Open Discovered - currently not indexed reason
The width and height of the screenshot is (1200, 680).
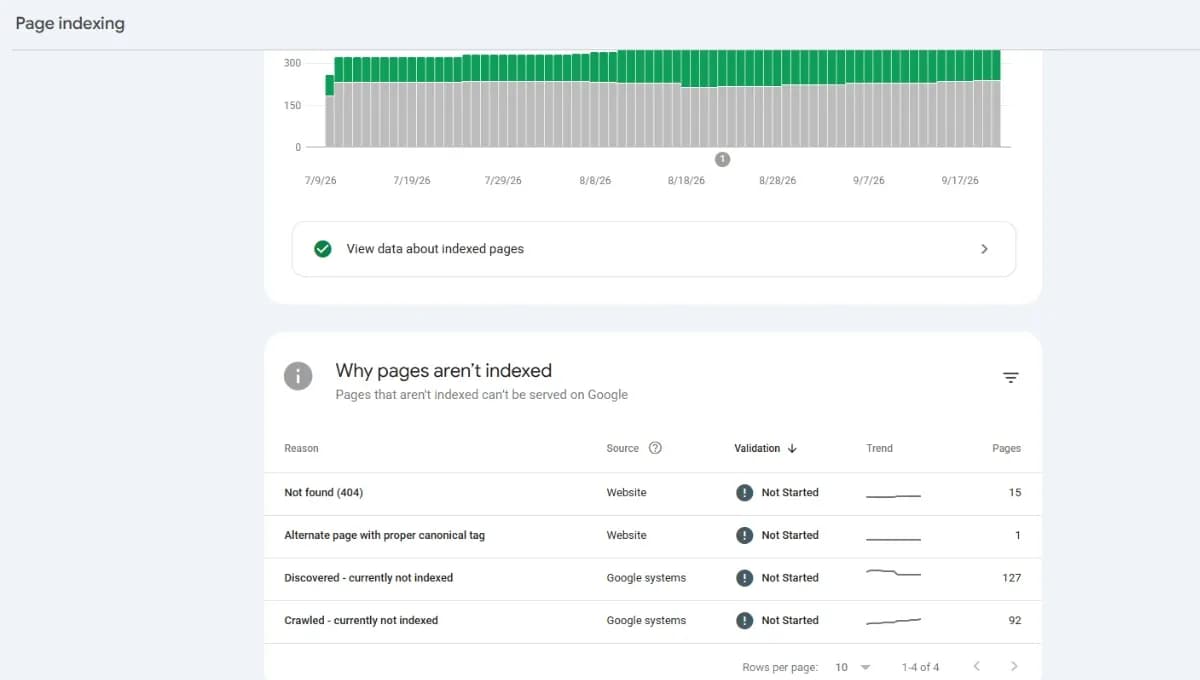pos(368,578)
